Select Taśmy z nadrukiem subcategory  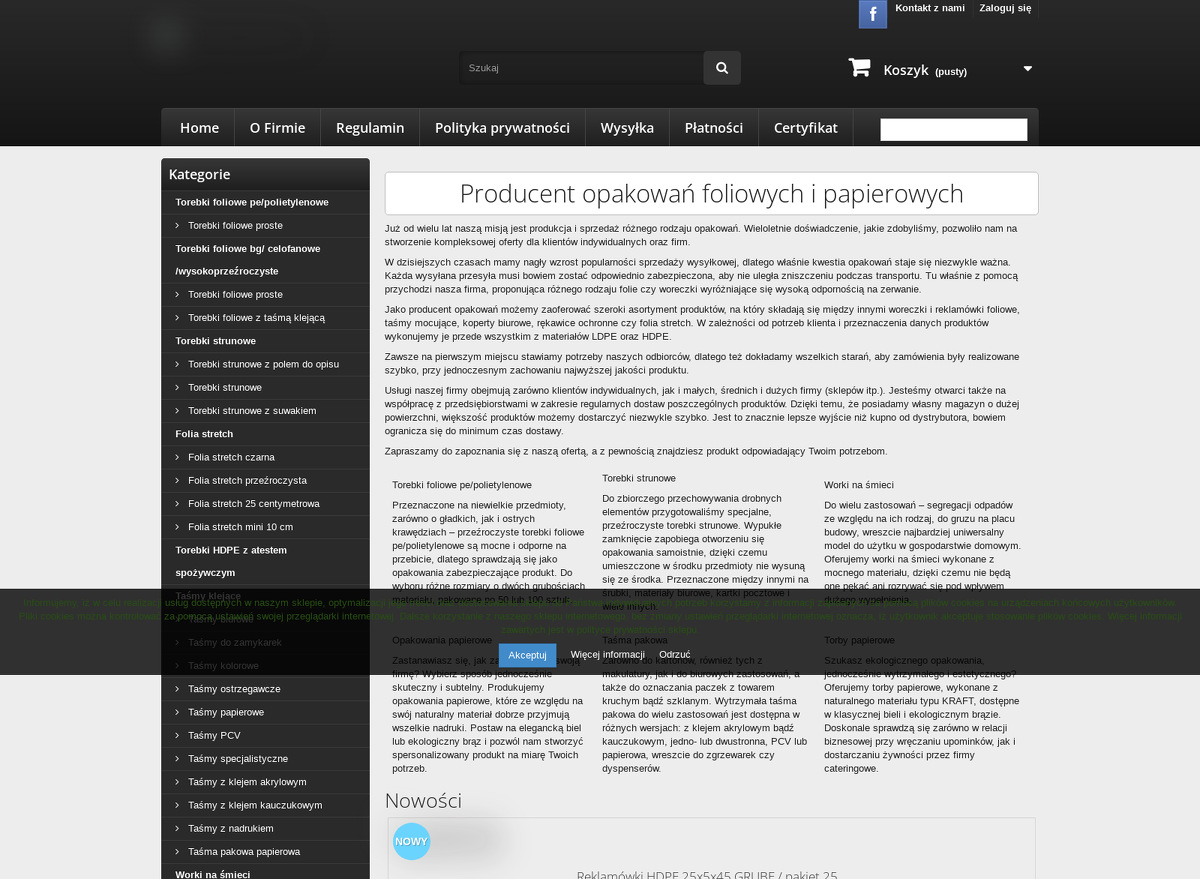coord(230,828)
